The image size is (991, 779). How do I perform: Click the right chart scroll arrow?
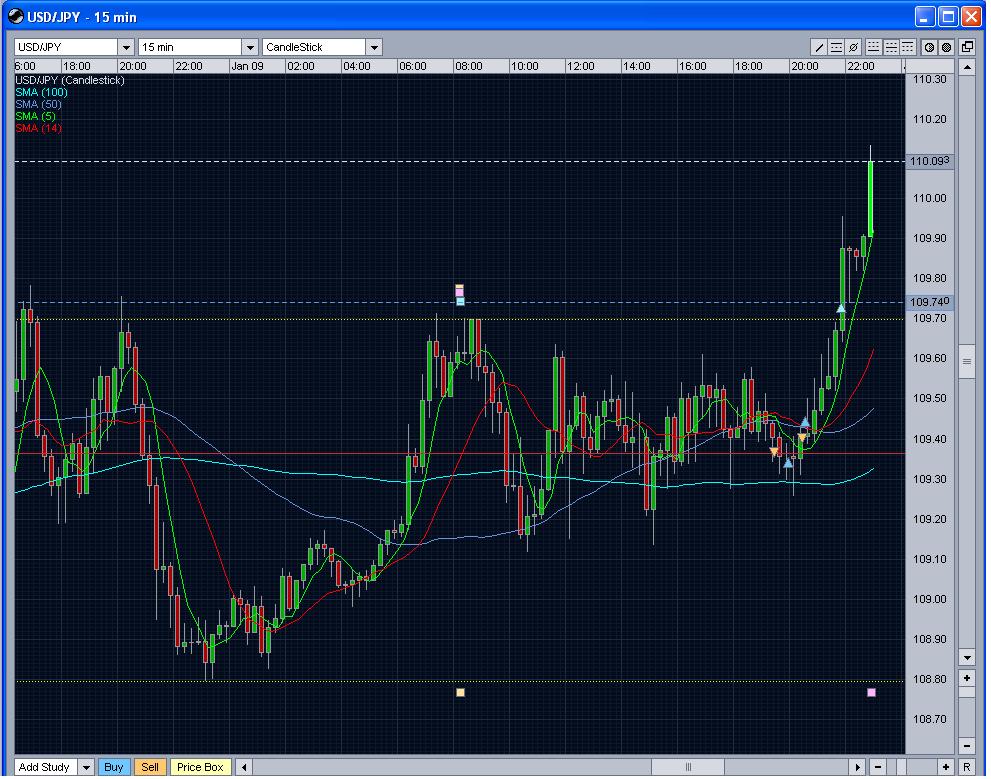click(858, 767)
